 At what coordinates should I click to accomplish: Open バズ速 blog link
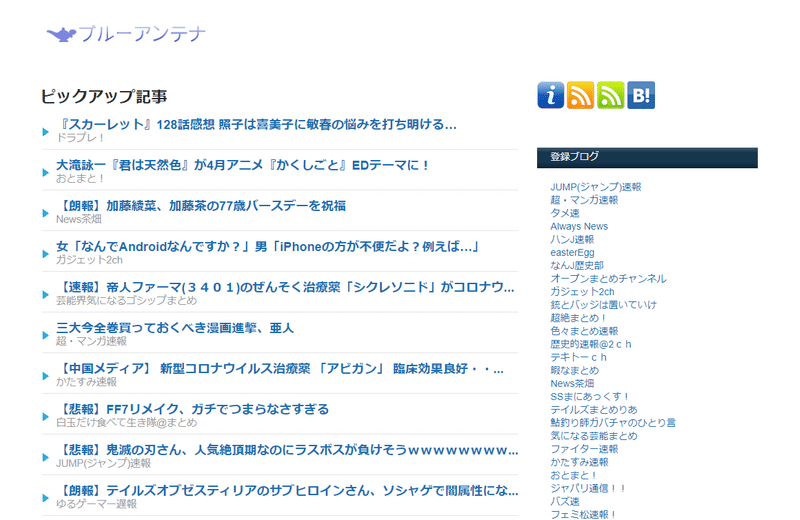[x=564, y=501]
